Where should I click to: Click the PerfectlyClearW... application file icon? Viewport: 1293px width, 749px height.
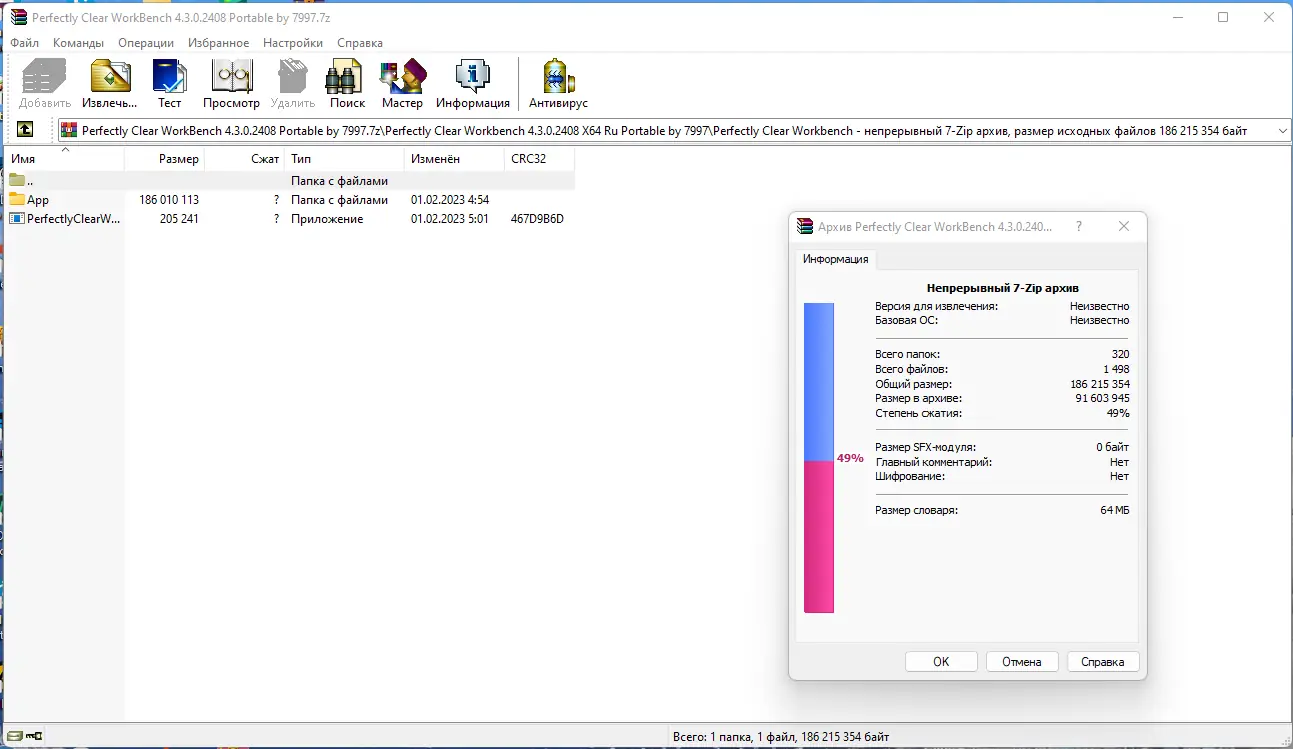17,219
